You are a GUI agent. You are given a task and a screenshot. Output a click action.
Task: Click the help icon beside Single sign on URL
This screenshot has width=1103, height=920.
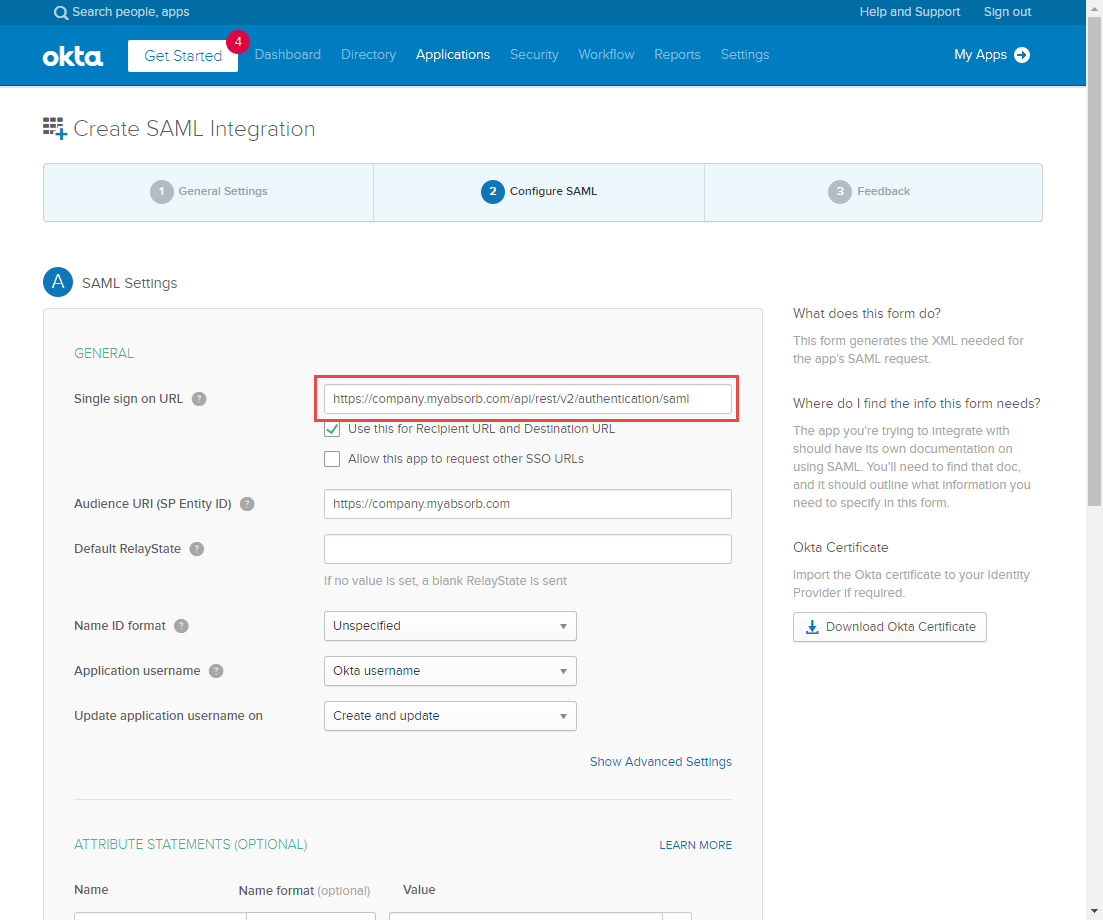[199, 398]
